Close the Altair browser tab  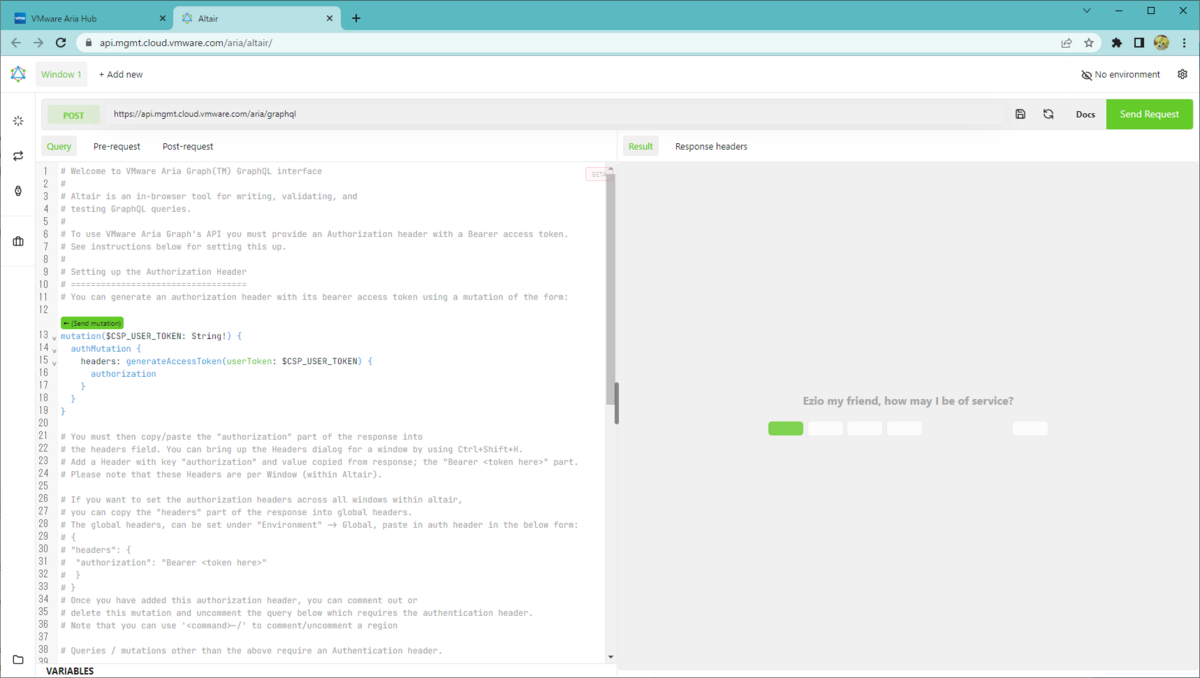(329, 18)
